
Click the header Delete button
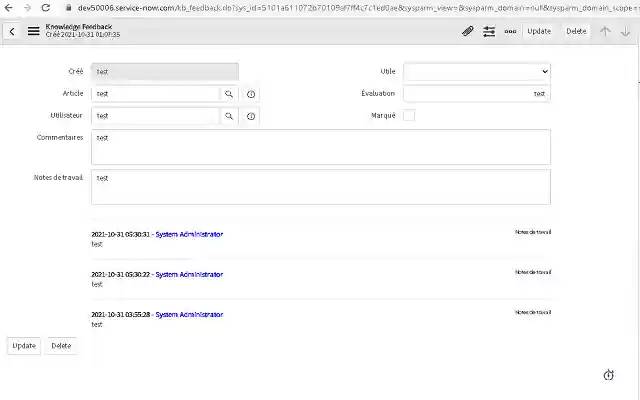[x=576, y=31]
